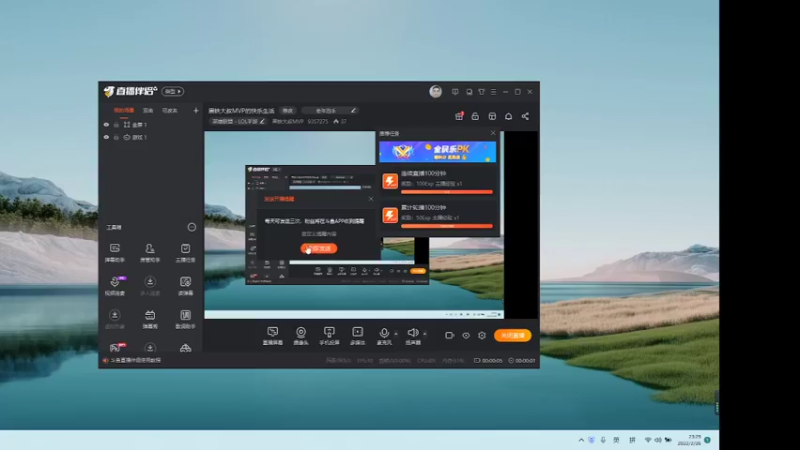Click the share icon in the top-right toolbar
Screen dimensions: 800x450
pyautogui.click(x=525, y=116)
